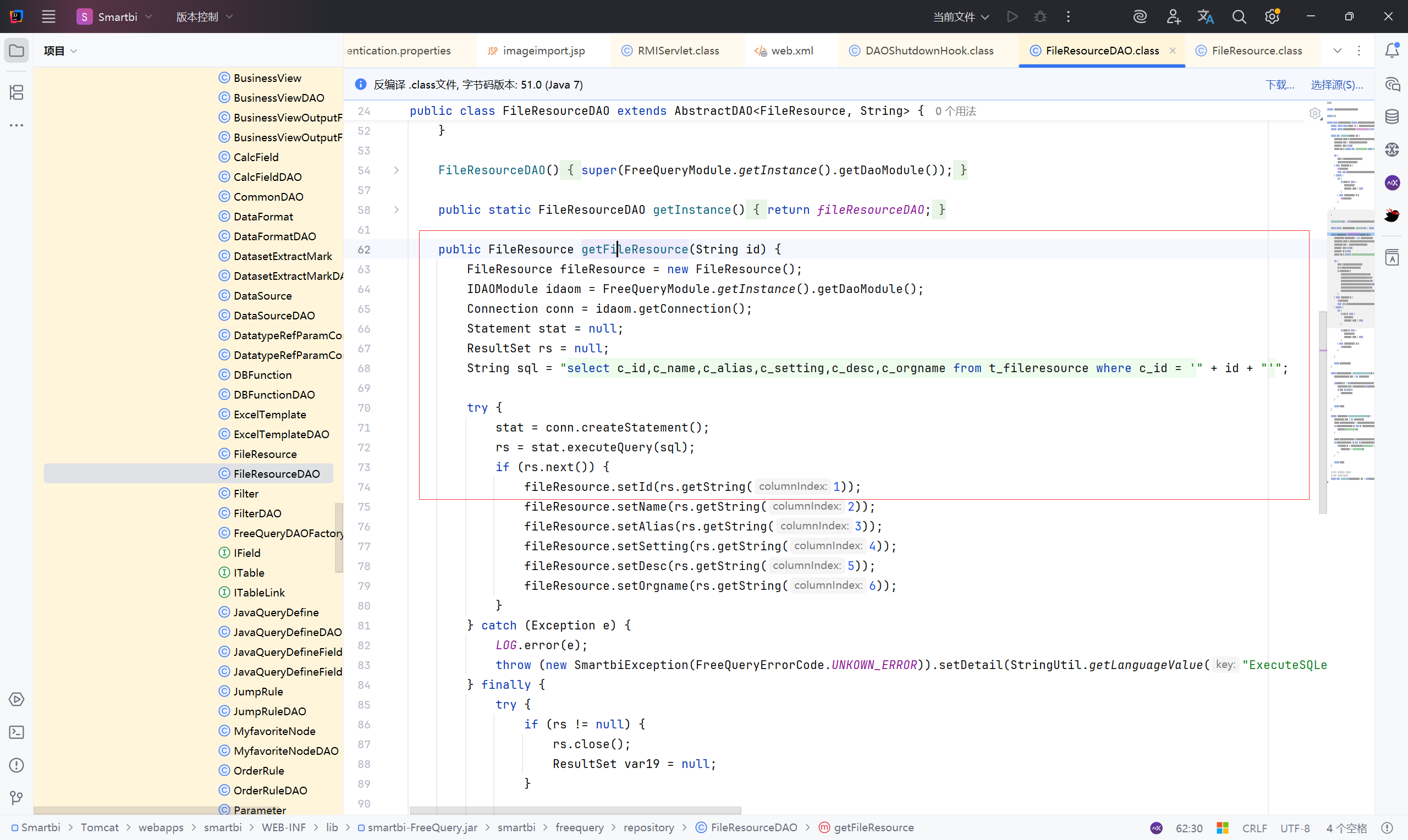The image size is (1408, 840).
Task: Click the 选择源(S)... link
Action: 1336,84
